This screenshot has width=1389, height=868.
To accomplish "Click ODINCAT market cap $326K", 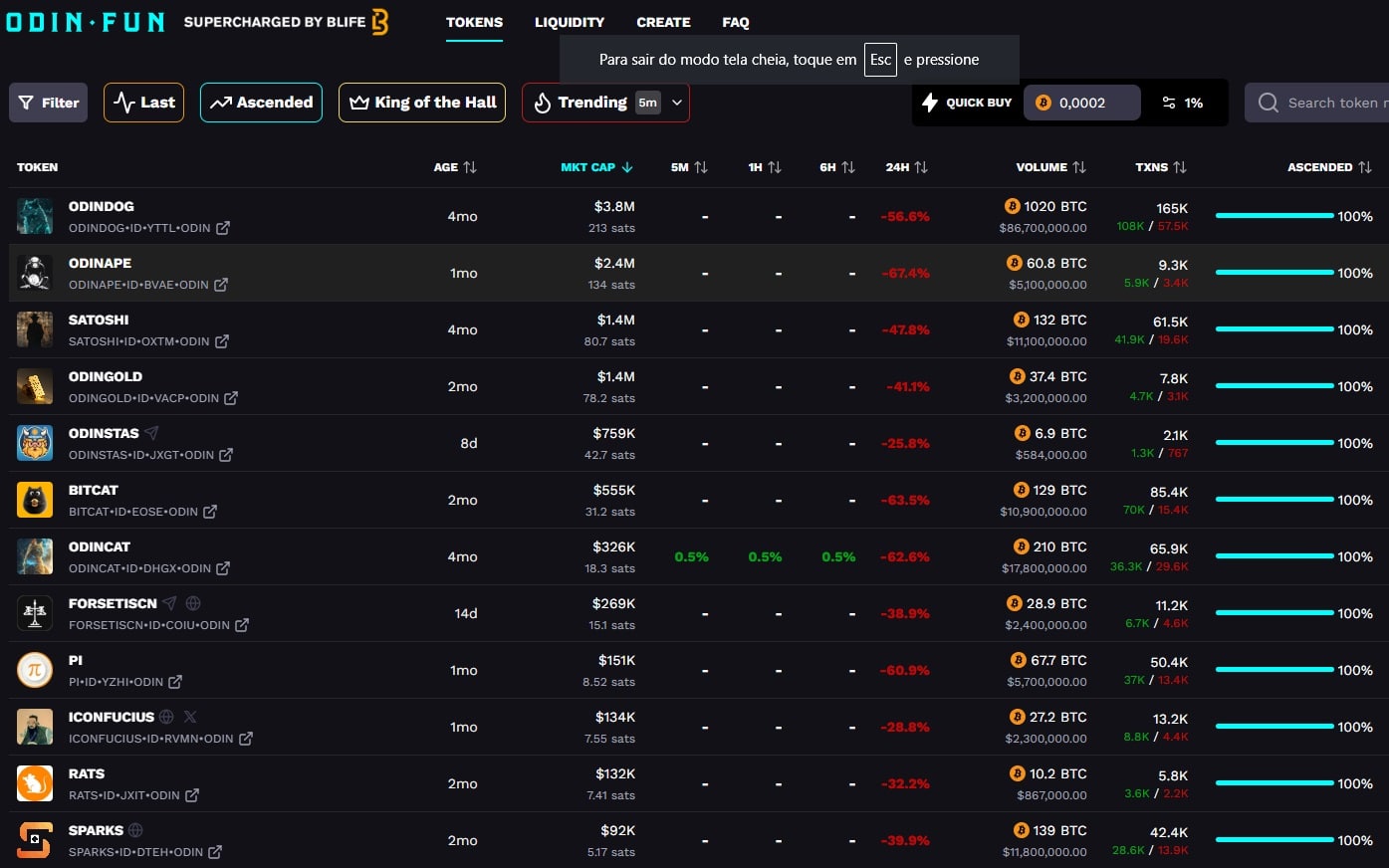I will click(613, 546).
